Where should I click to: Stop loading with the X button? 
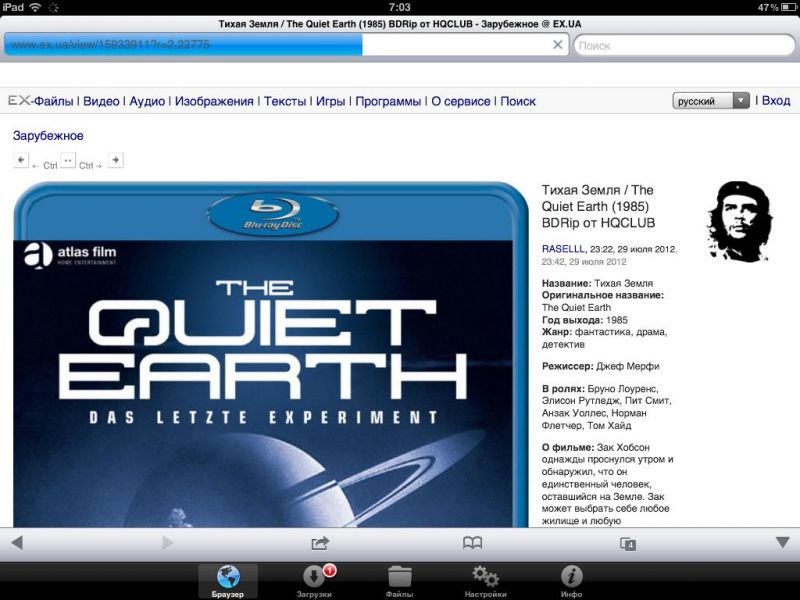tap(558, 45)
